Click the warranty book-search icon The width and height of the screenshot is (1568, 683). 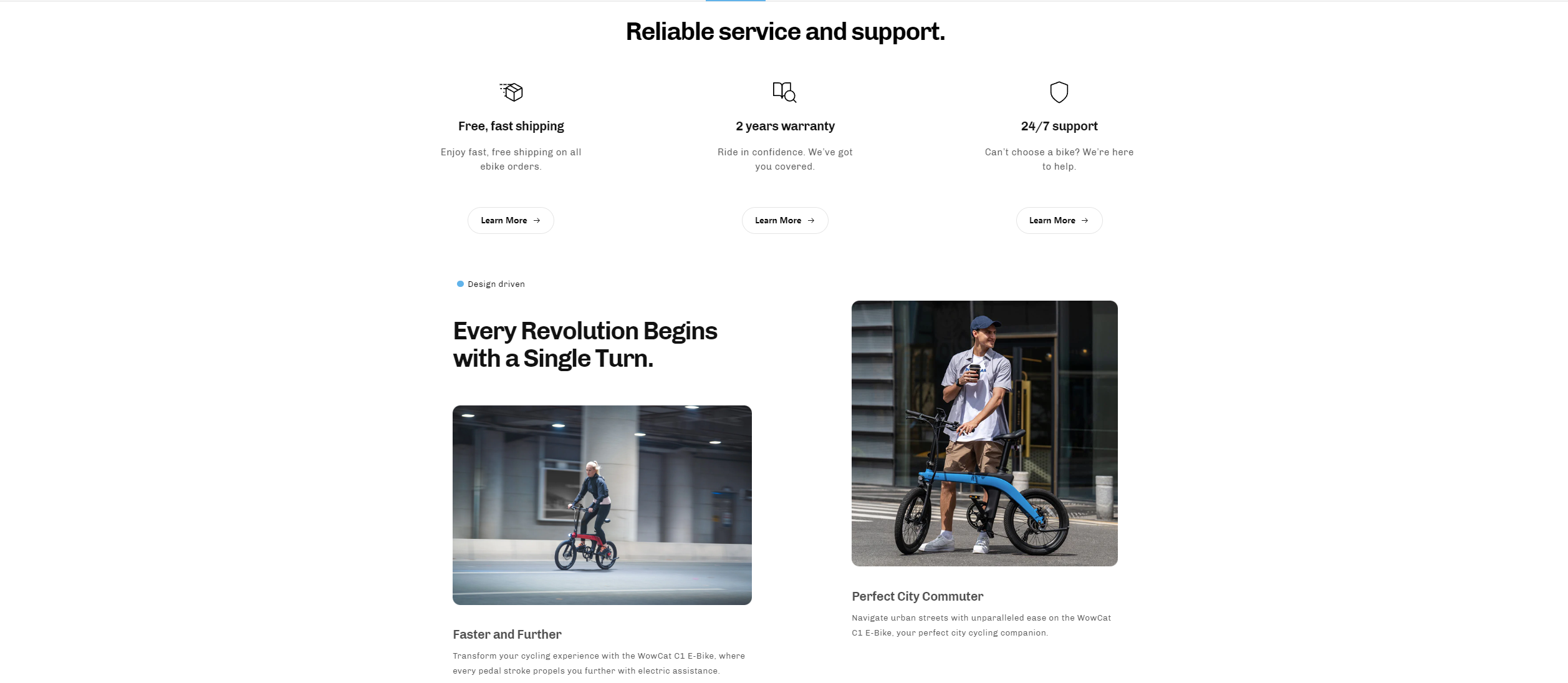click(x=784, y=92)
